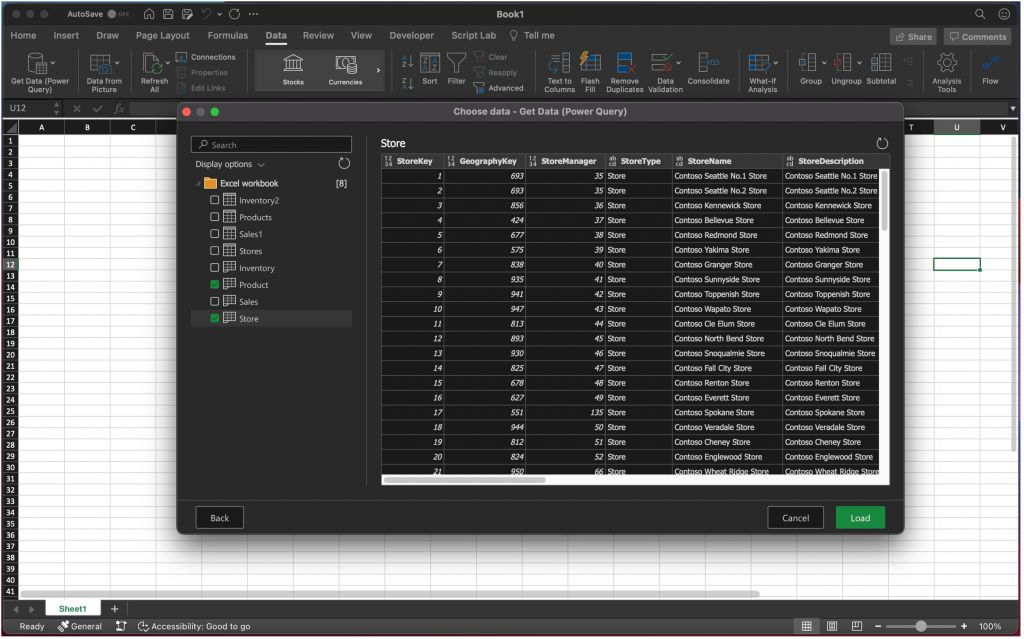Refresh the Store data preview
The image size is (1024, 639).
tap(882, 144)
